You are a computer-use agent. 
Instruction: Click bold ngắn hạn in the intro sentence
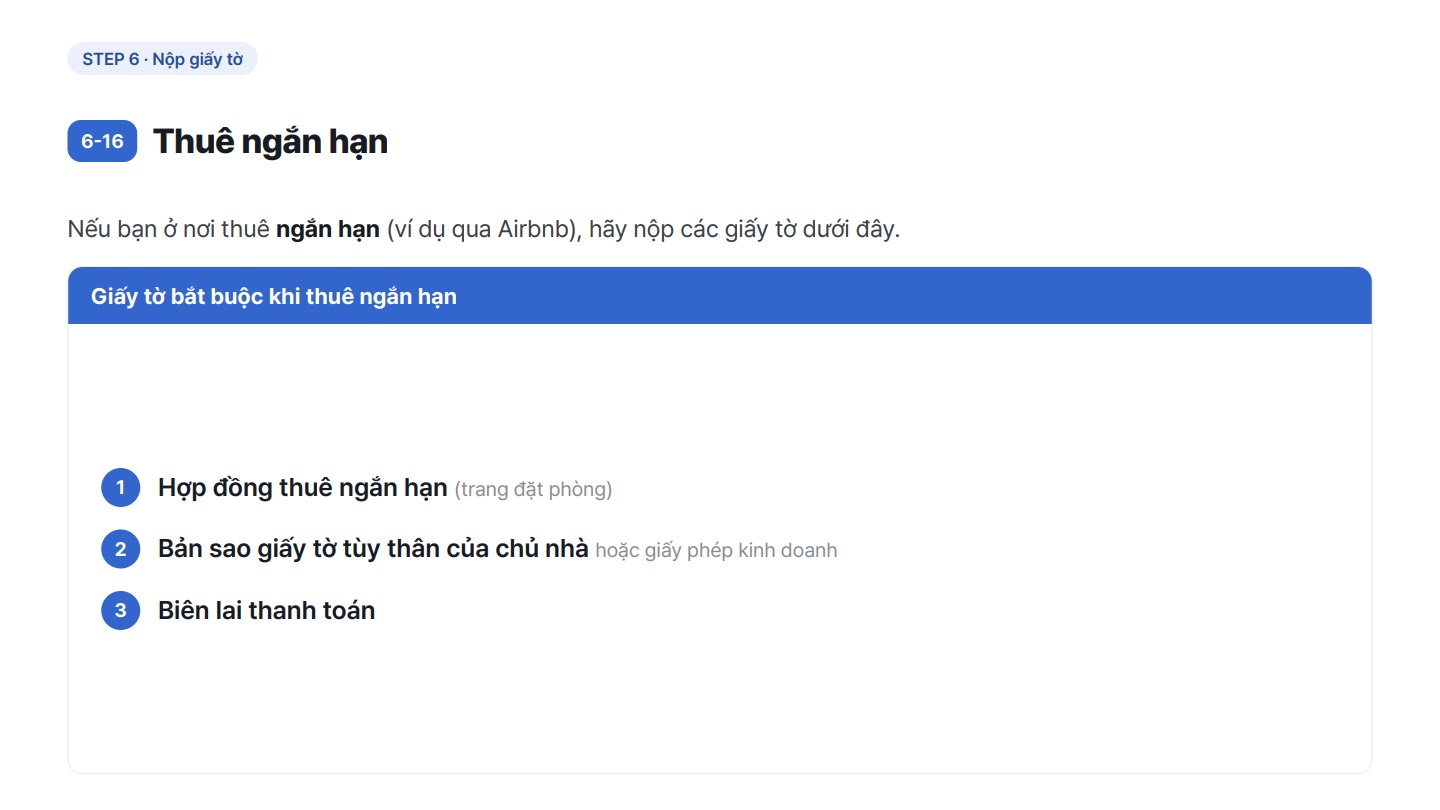(x=328, y=230)
